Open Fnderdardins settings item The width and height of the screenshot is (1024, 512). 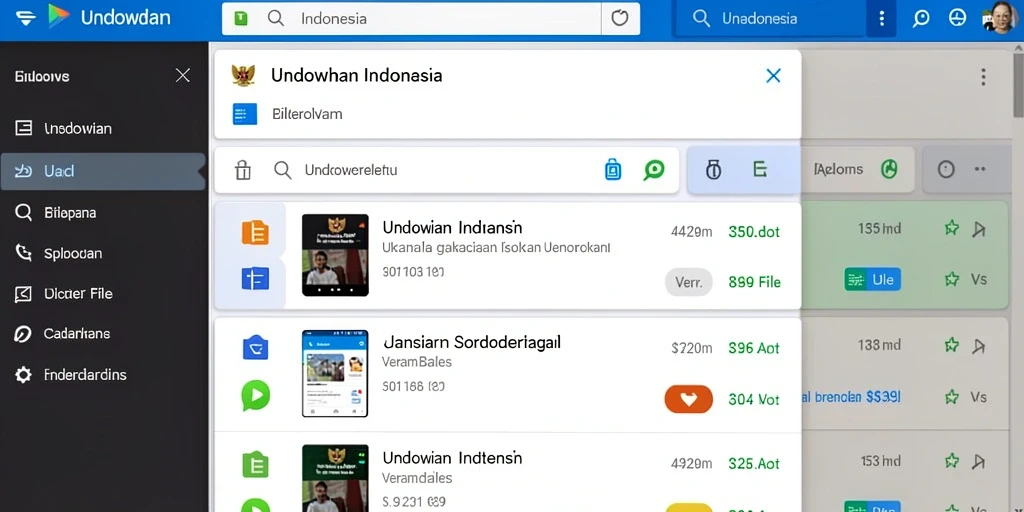(x=104, y=375)
